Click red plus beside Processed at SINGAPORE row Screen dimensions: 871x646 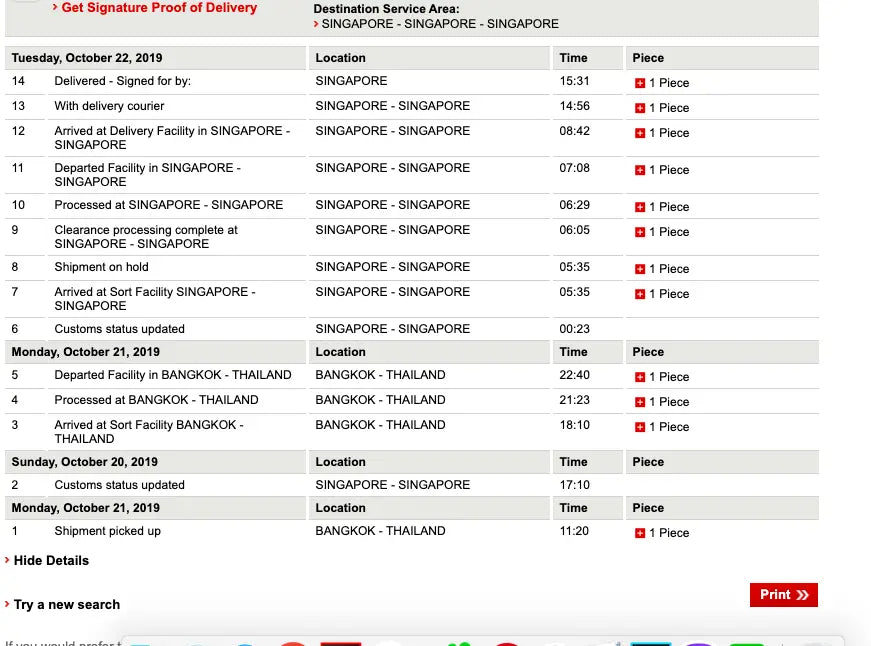(x=640, y=207)
